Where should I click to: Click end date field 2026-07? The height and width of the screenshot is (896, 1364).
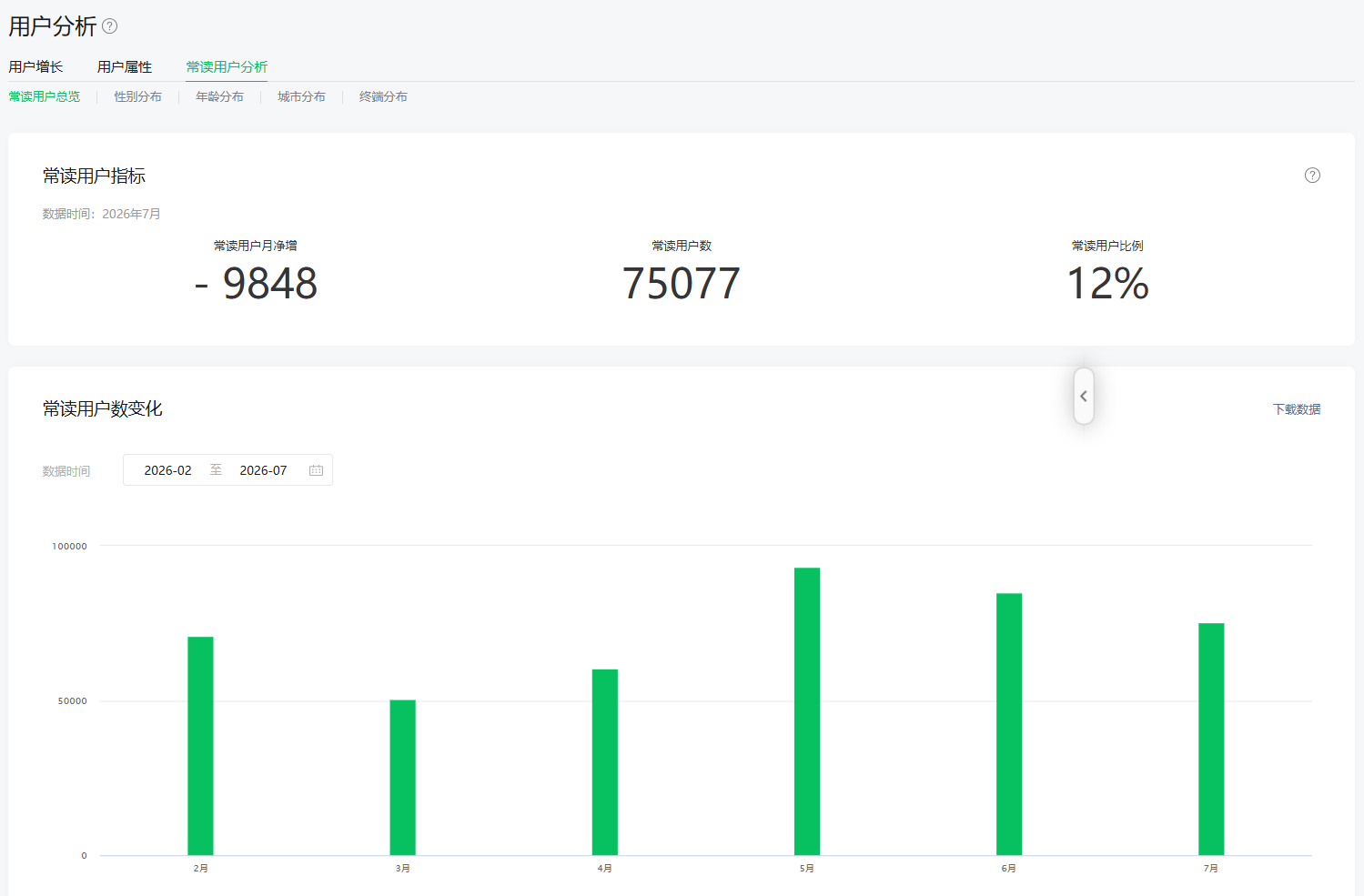(264, 470)
